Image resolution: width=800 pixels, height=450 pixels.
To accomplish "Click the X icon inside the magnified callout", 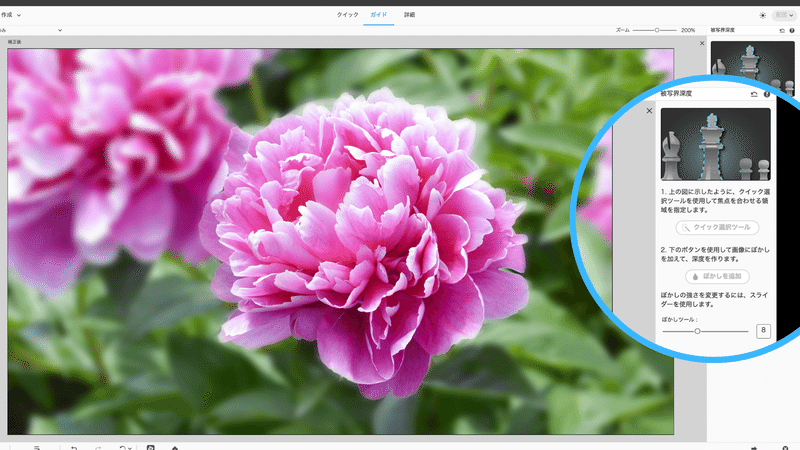I will click(649, 111).
